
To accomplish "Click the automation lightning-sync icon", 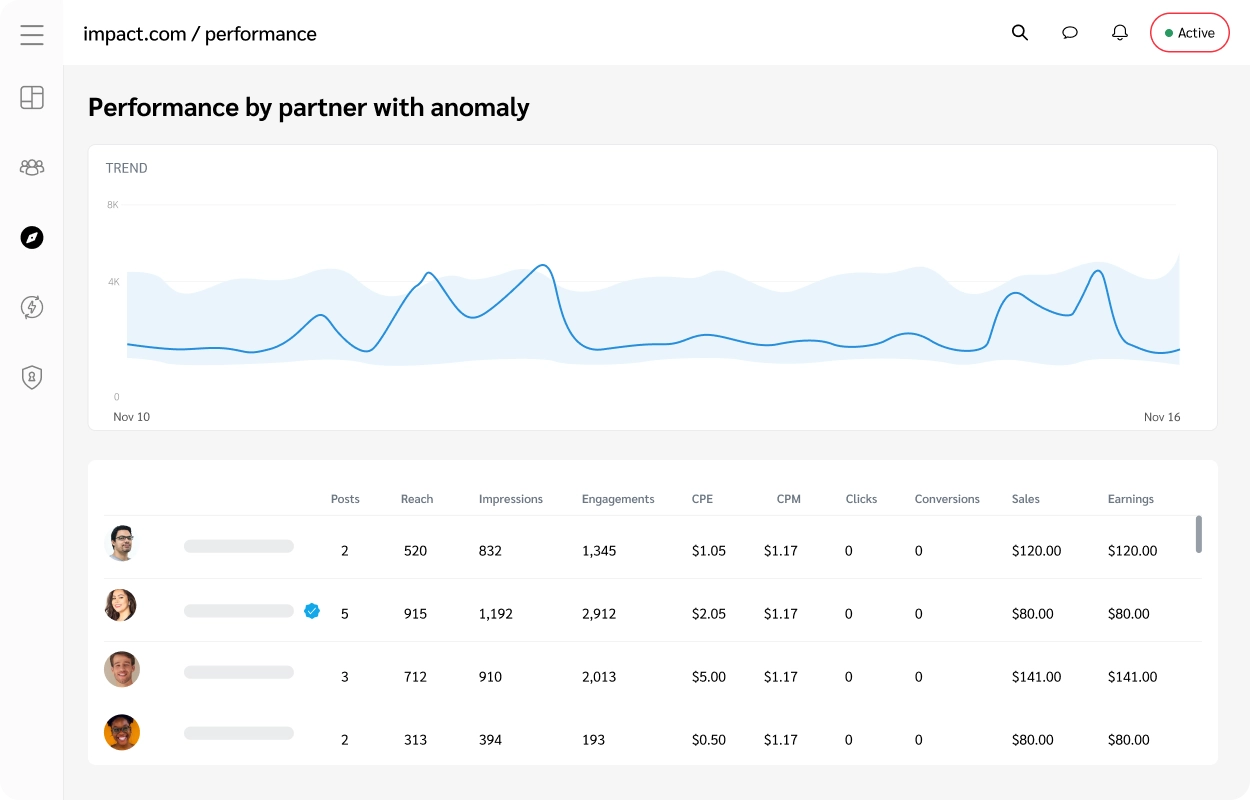I will click(31, 307).
